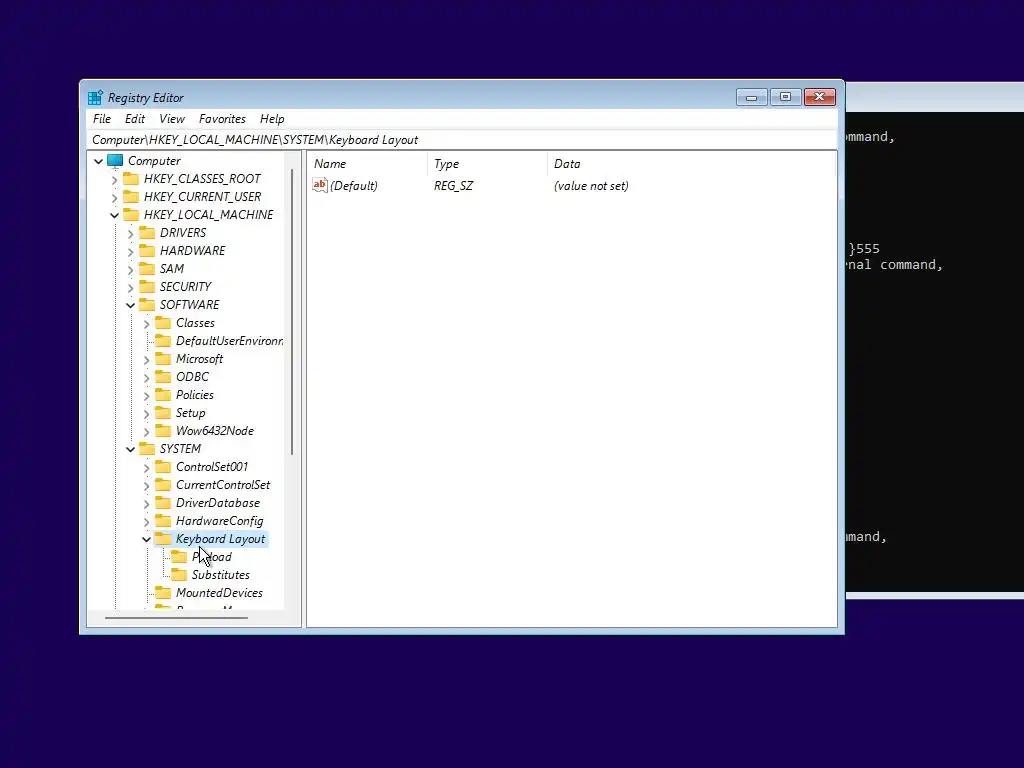The width and height of the screenshot is (1024, 768).
Task: Click the SAM folder icon
Action: point(148,269)
